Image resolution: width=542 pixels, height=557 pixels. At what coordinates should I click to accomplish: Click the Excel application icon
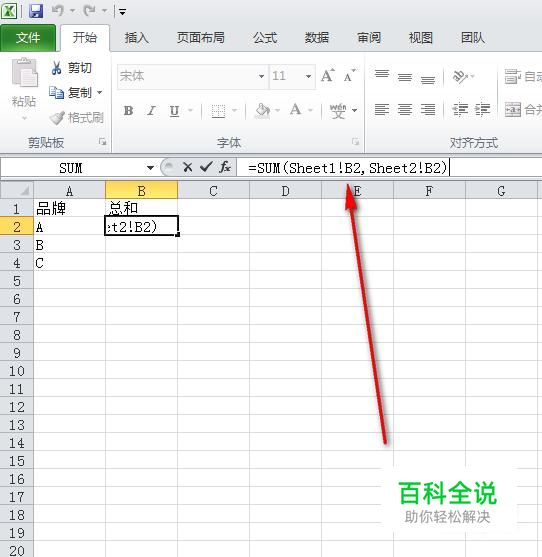(9, 11)
